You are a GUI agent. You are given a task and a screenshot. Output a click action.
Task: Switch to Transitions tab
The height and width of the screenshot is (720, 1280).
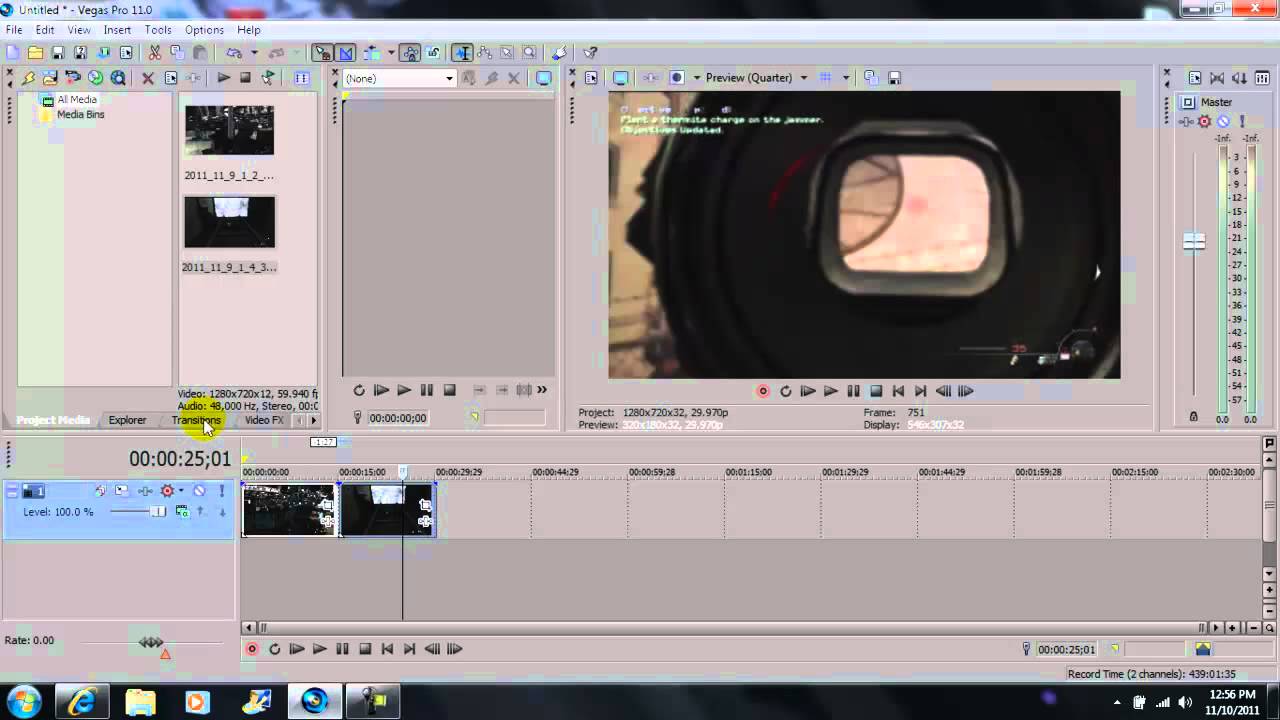[196, 420]
